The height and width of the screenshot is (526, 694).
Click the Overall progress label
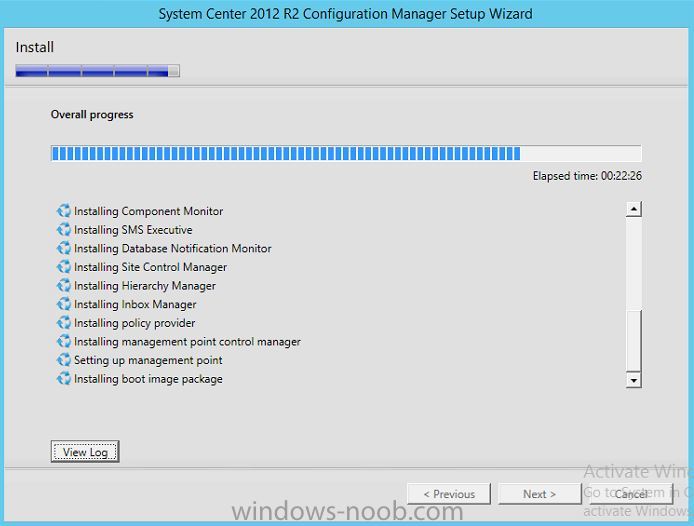[x=92, y=114]
